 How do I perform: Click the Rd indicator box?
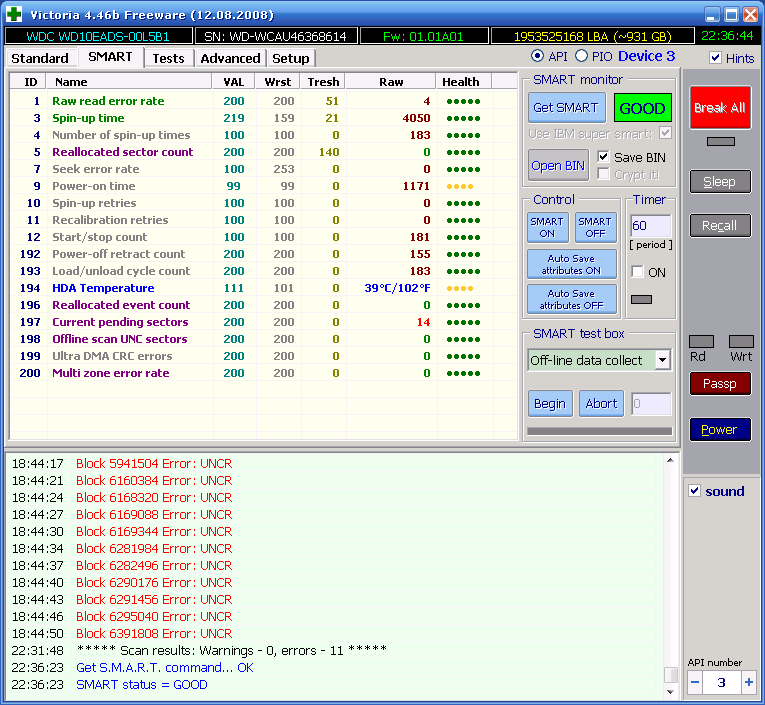coord(702,342)
